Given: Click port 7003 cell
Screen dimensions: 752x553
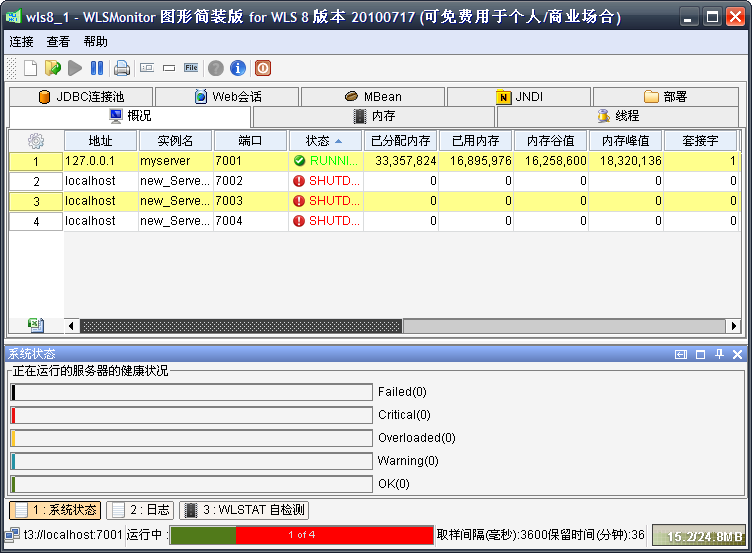Looking at the screenshot, I should 251,201.
